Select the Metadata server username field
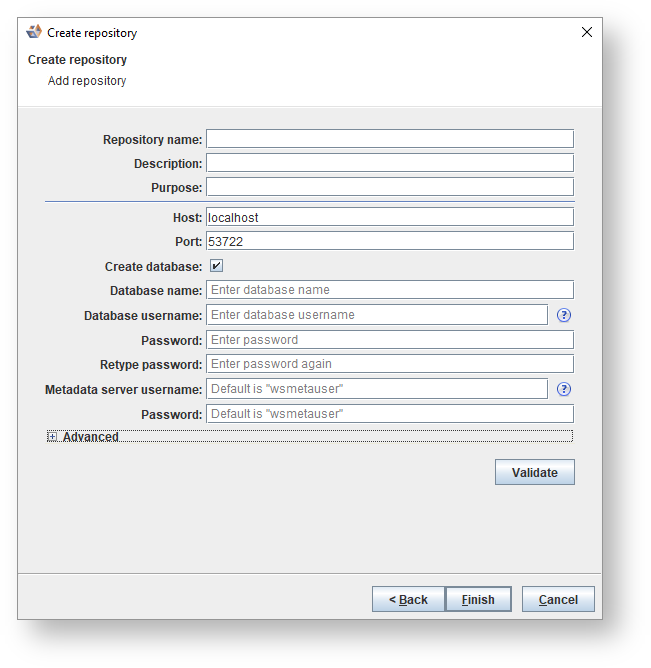The width and height of the screenshot is (651, 668). point(377,389)
